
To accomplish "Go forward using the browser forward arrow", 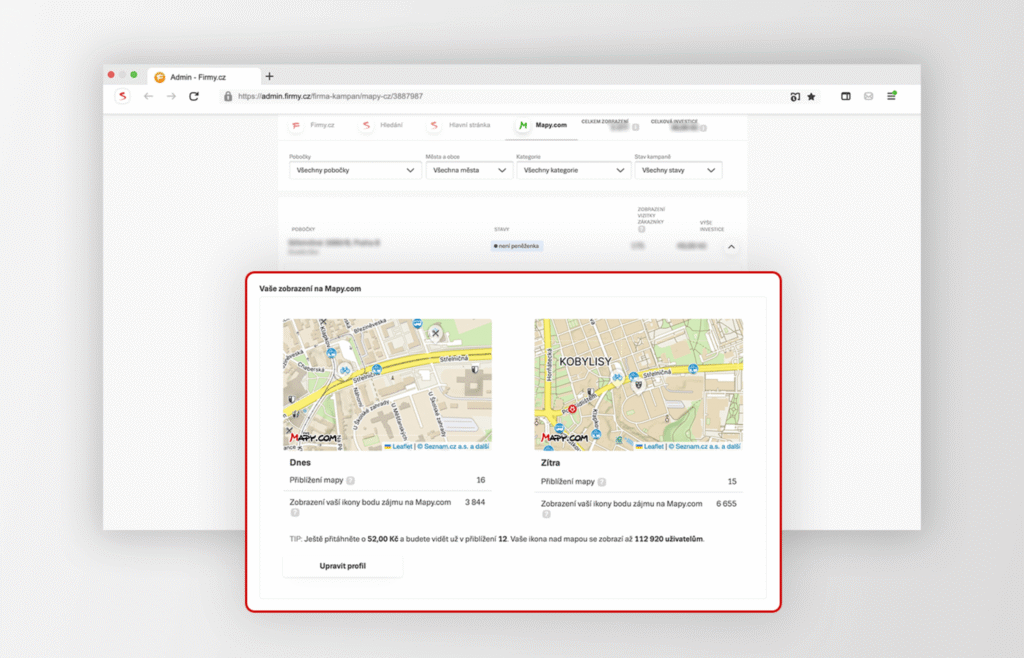I will click(171, 96).
